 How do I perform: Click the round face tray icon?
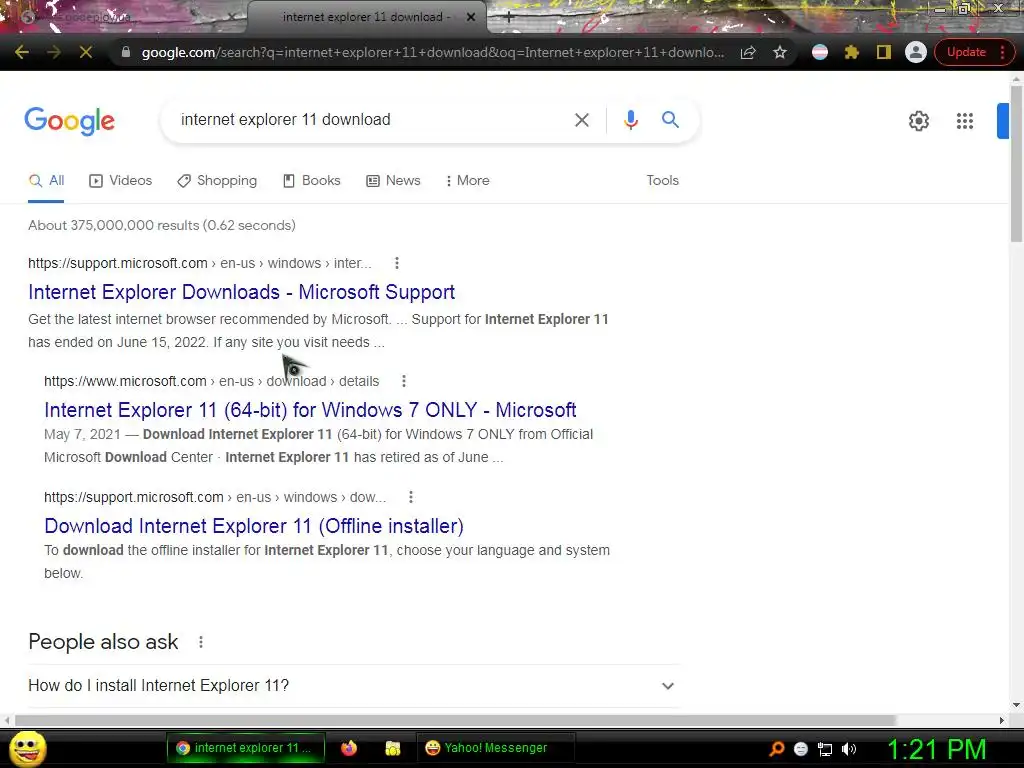(801, 749)
